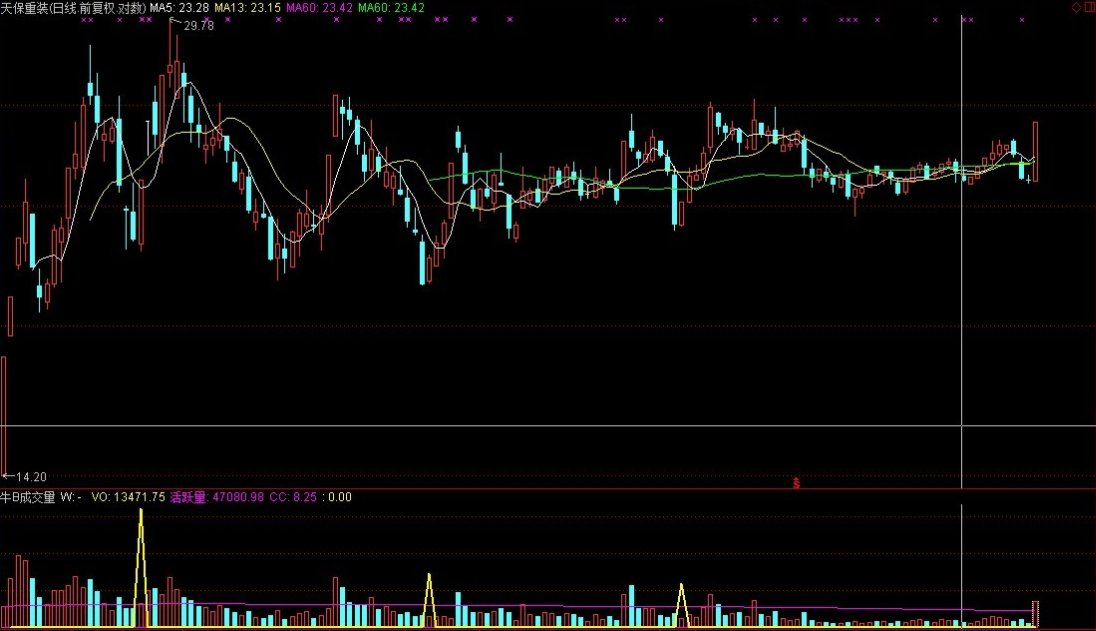Click the tallest yellow volume spike
Screen dimensions: 1096x631
click(141, 567)
